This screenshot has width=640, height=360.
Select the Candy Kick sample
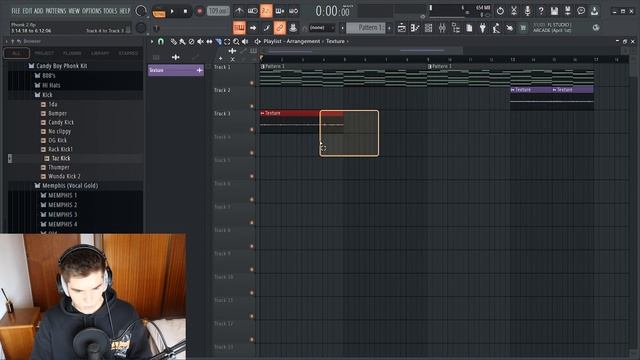point(57,122)
